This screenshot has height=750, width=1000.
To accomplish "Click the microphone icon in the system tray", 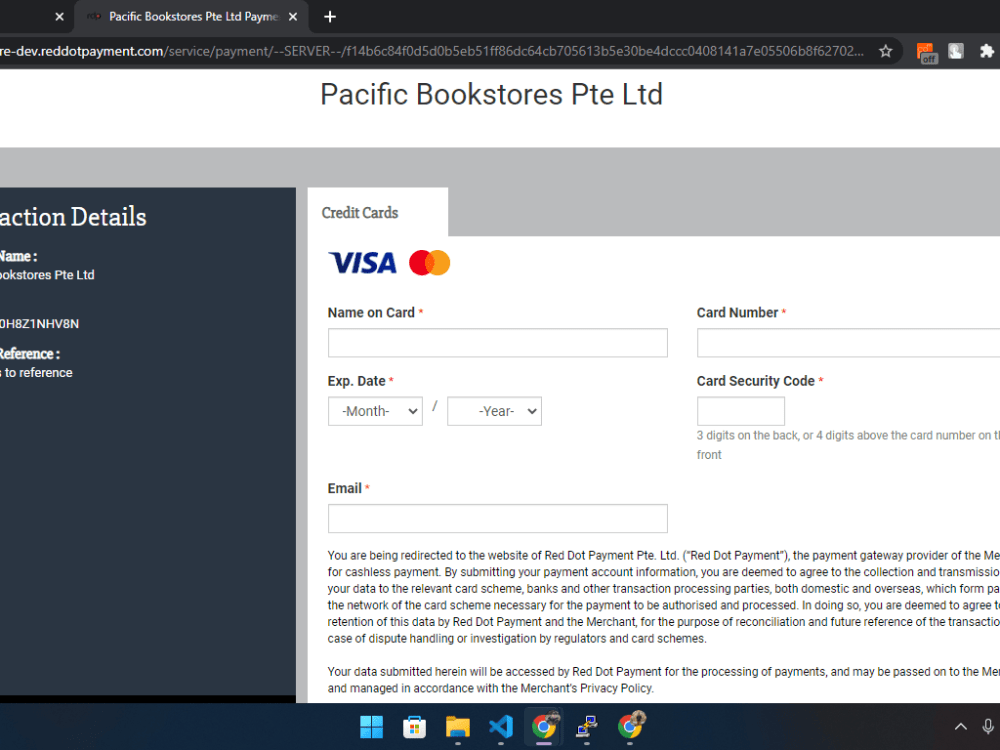I will click(988, 726).
